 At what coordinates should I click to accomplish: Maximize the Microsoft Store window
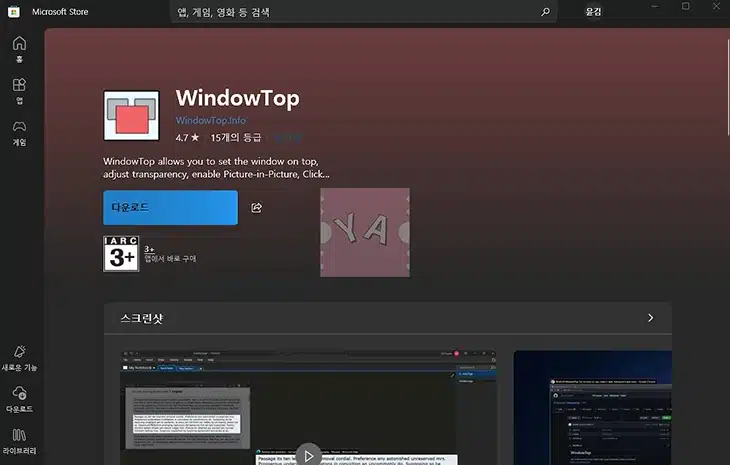685,7
